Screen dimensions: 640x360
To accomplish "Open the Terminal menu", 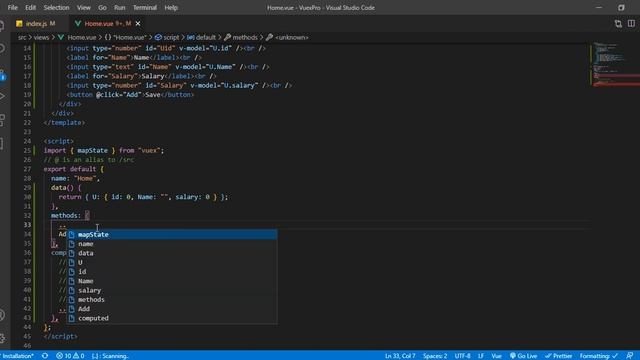I will 144,7.
